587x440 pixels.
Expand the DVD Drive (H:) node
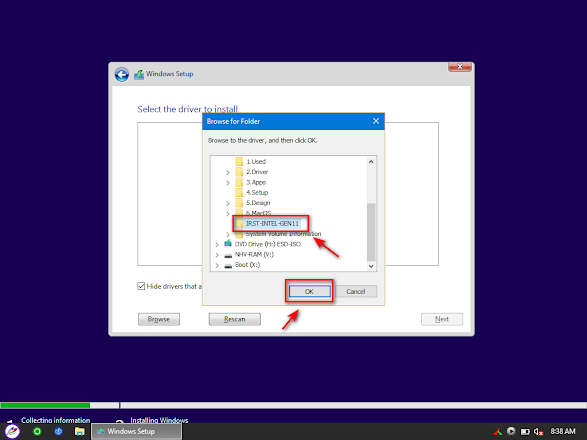click(217, 245)
